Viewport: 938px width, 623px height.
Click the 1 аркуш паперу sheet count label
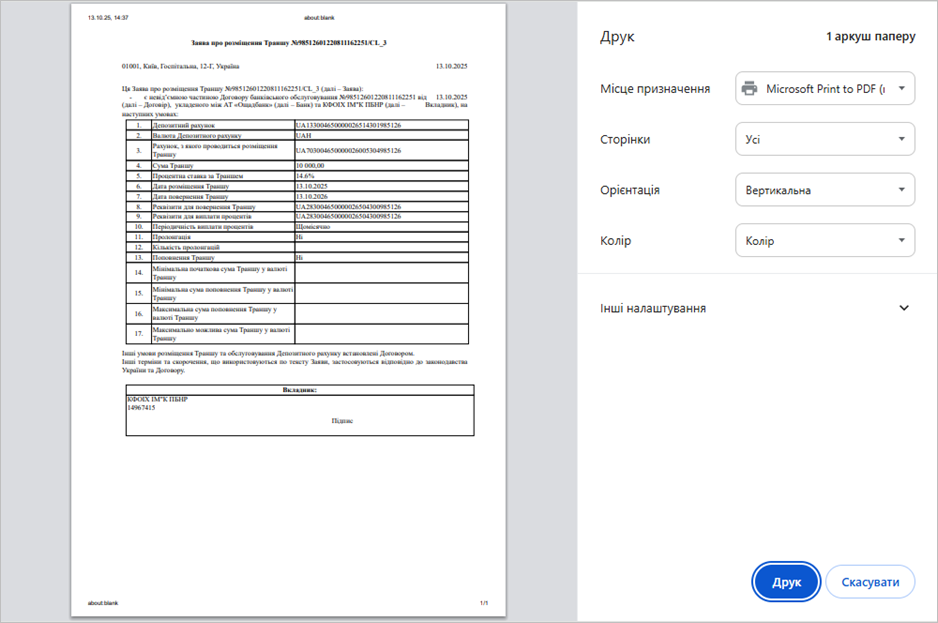click(x=871, y=35)
